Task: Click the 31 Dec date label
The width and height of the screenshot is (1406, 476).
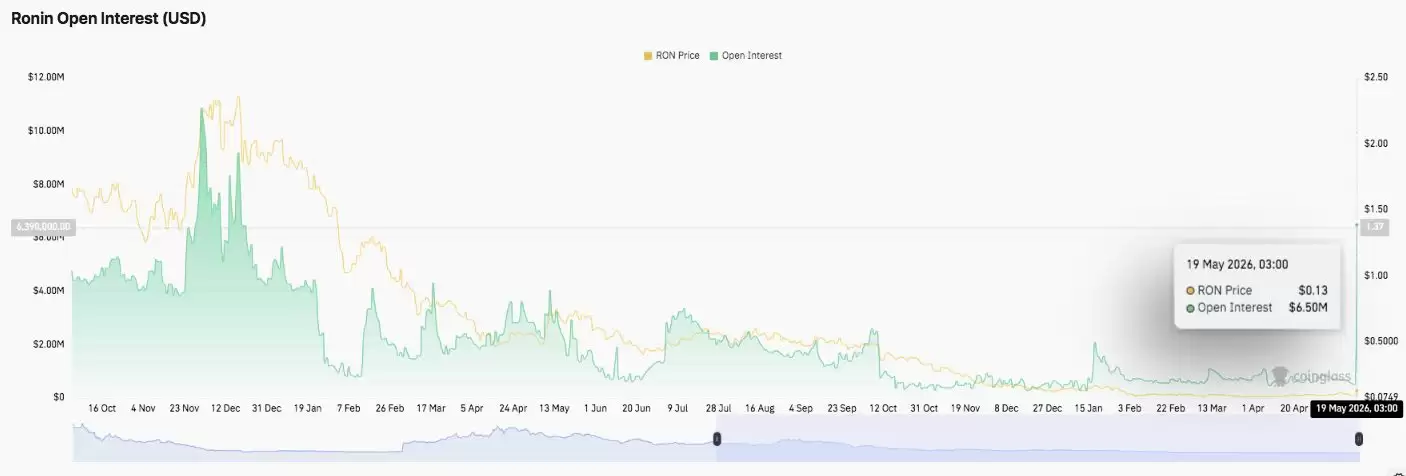Action: coord(267,408)
